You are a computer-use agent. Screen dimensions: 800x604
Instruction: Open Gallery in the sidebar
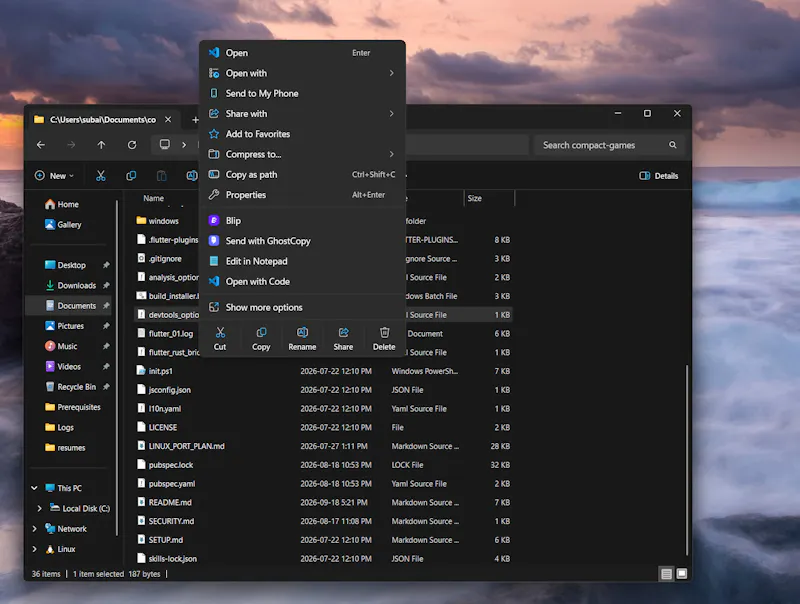[63, 224]
